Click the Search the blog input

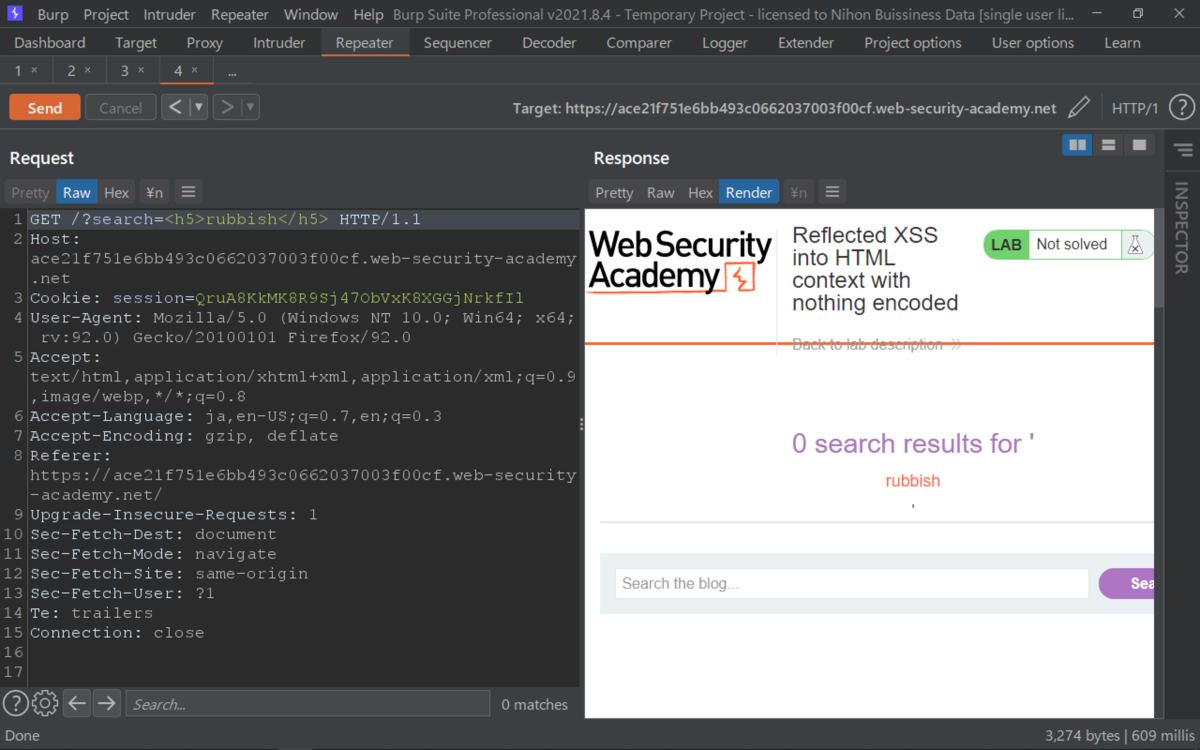(851, 584)
